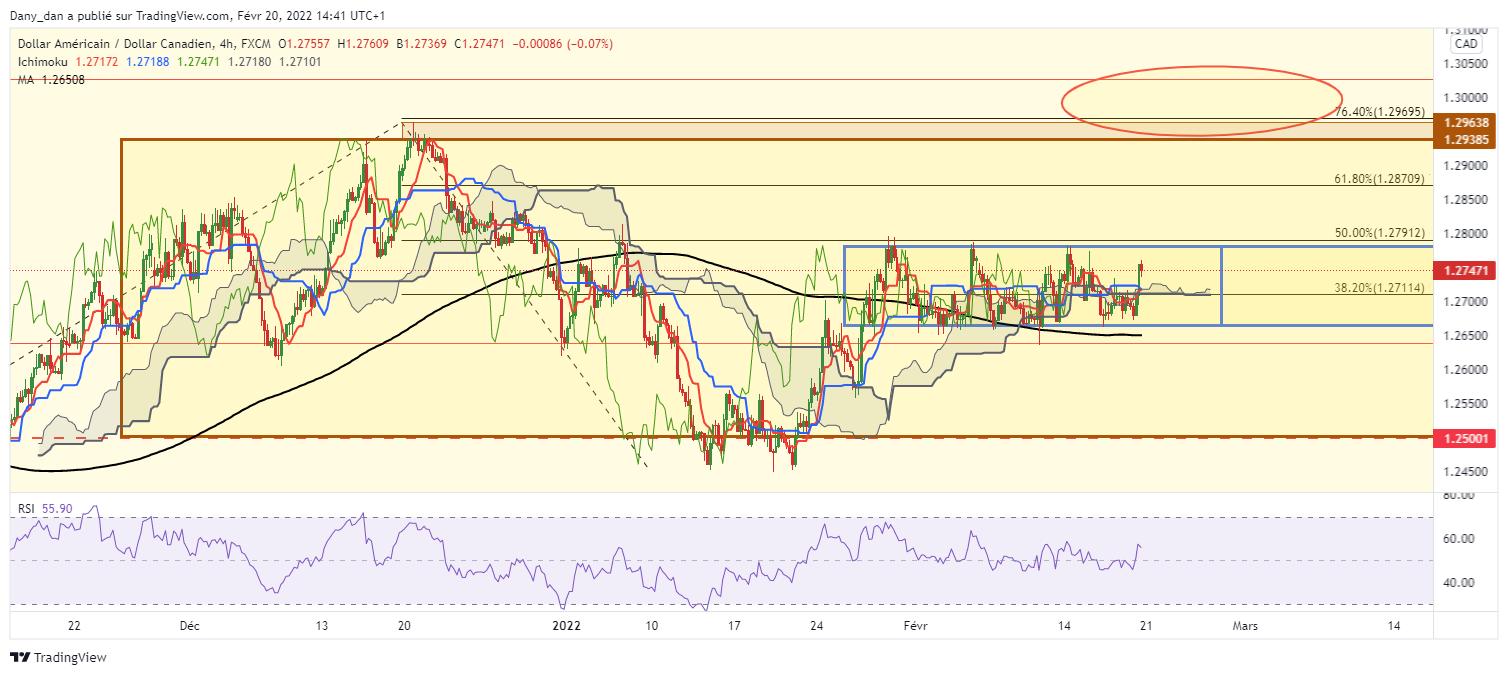Select the RSI indicator label
Screen dimensions: 1508x675
click(x=27, y=509)
